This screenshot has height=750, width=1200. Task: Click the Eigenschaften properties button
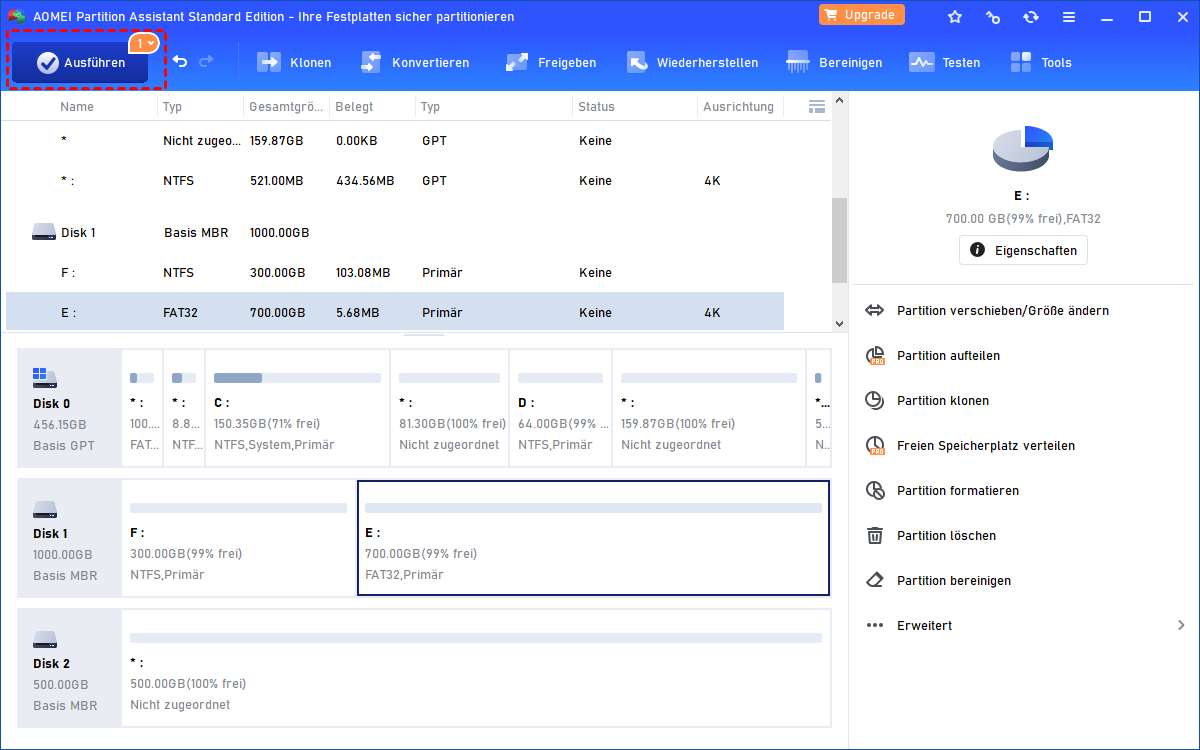pyautogui.click(x=1023, y=250)
